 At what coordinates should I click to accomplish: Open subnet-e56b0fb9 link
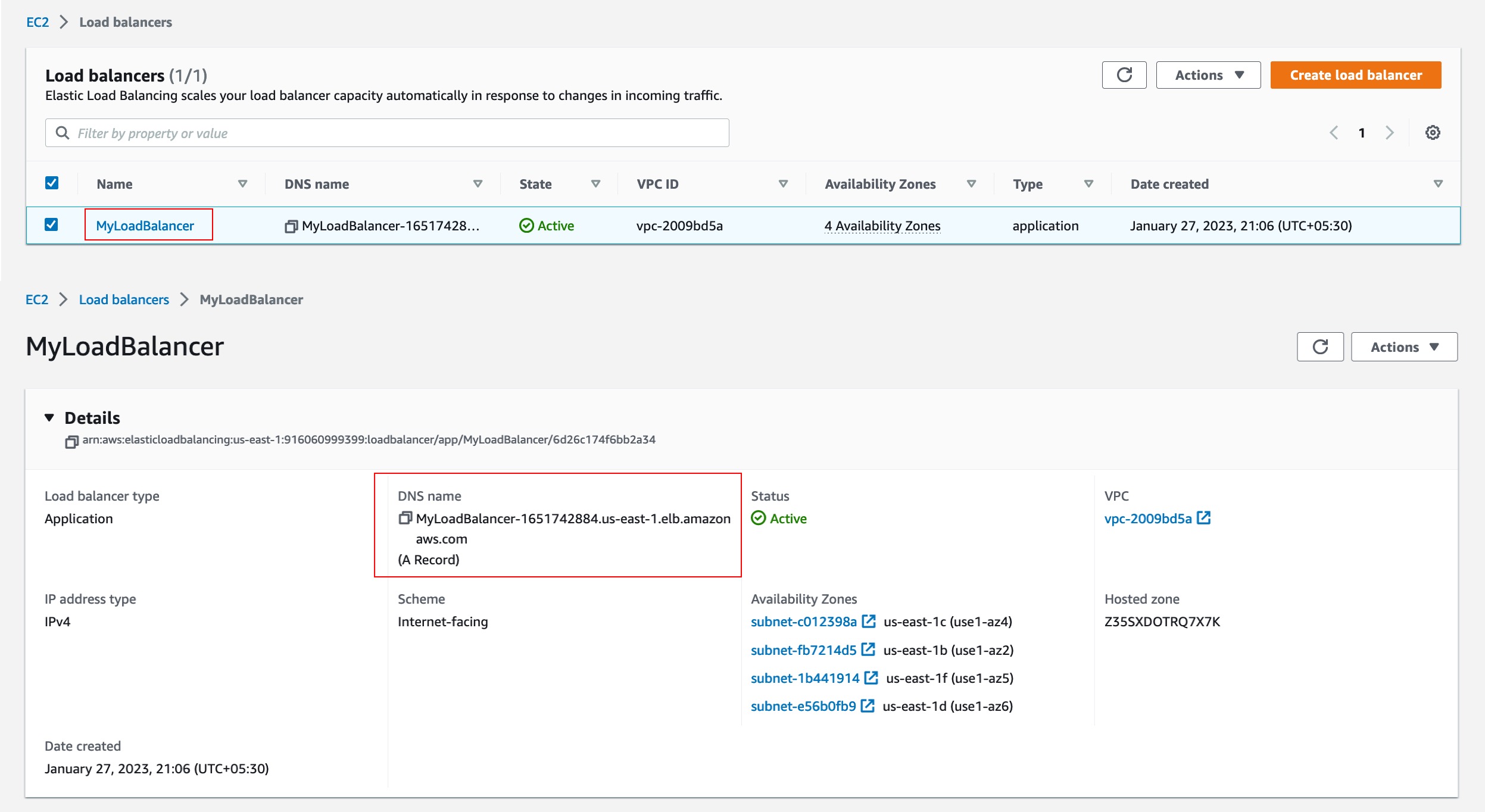pyautogui.click(x=803, y=706)
